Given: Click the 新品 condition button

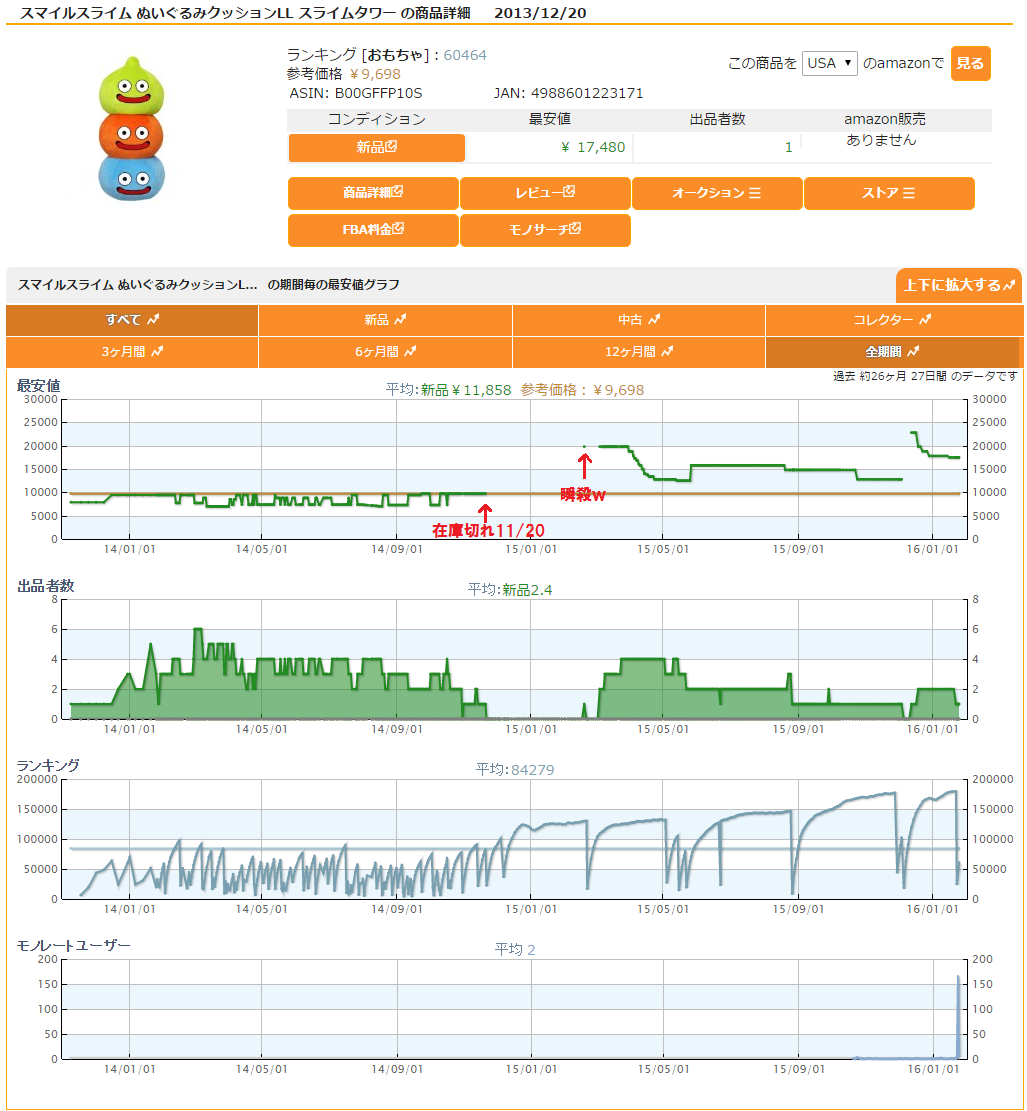Looking at the screenshot, I should tap(376, 147).
